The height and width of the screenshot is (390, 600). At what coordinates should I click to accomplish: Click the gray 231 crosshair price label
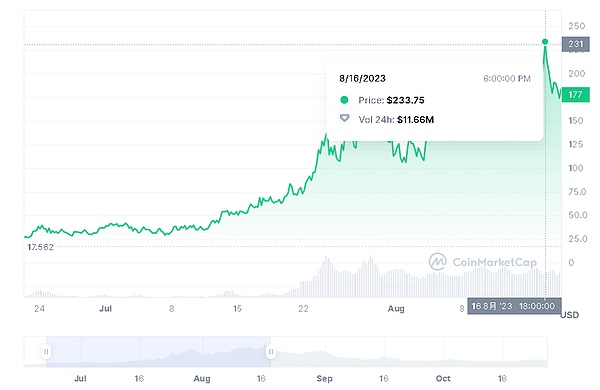tap(576, 44)
